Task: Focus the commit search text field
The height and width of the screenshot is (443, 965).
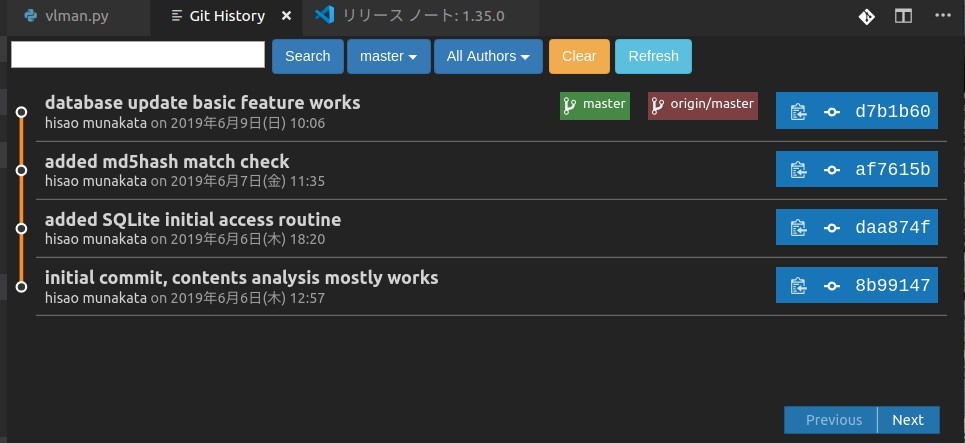Action: point(138,55)
